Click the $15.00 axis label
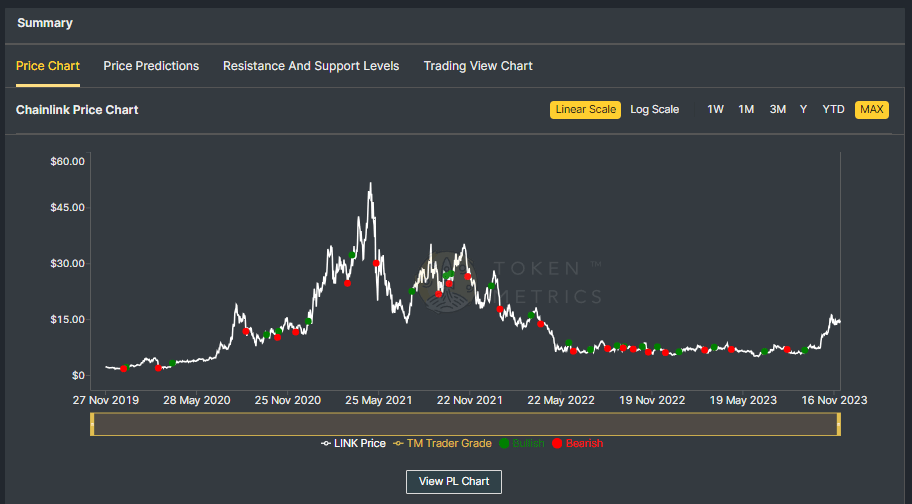912x504 pixels. (x=67, y=319)
